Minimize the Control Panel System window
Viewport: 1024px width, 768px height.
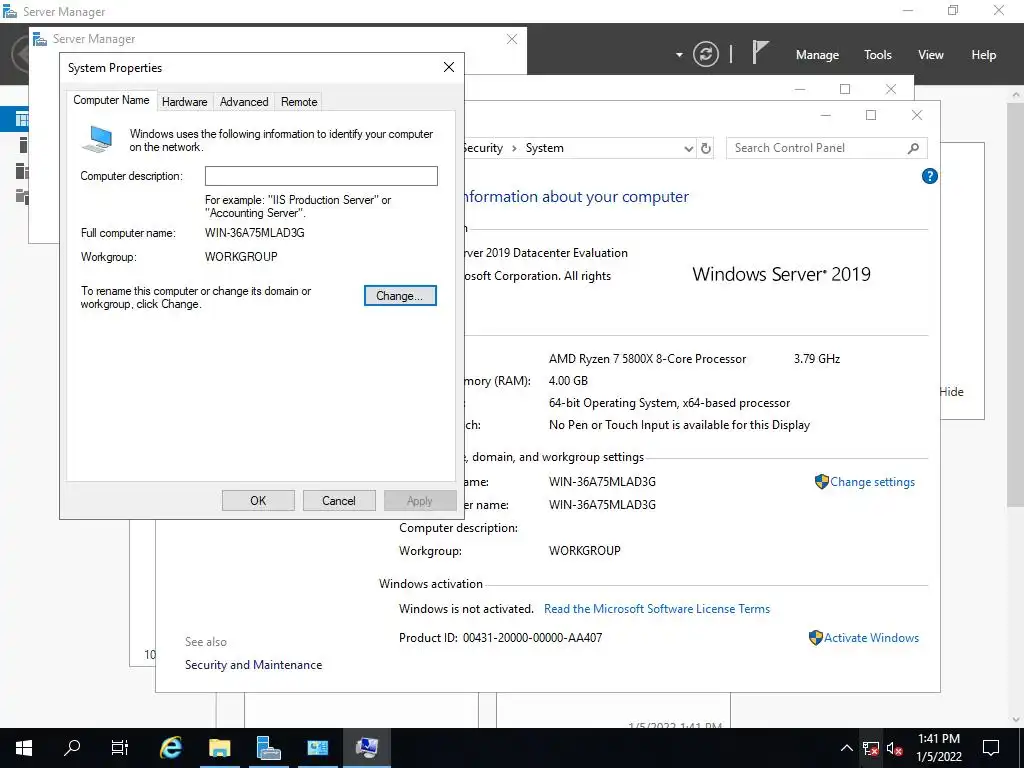click(825, 115)
